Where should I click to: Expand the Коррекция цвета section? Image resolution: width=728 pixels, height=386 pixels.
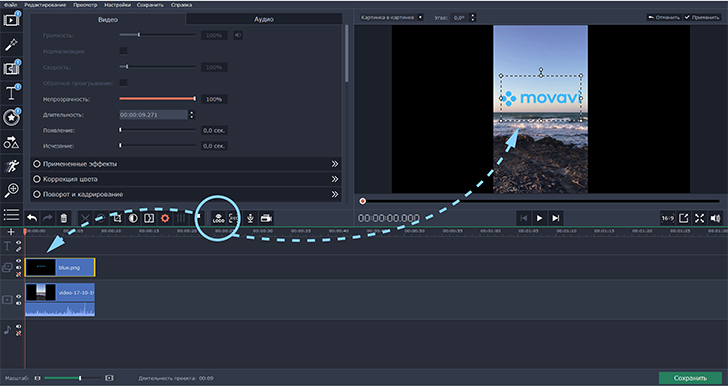click(x=186, y=179)
